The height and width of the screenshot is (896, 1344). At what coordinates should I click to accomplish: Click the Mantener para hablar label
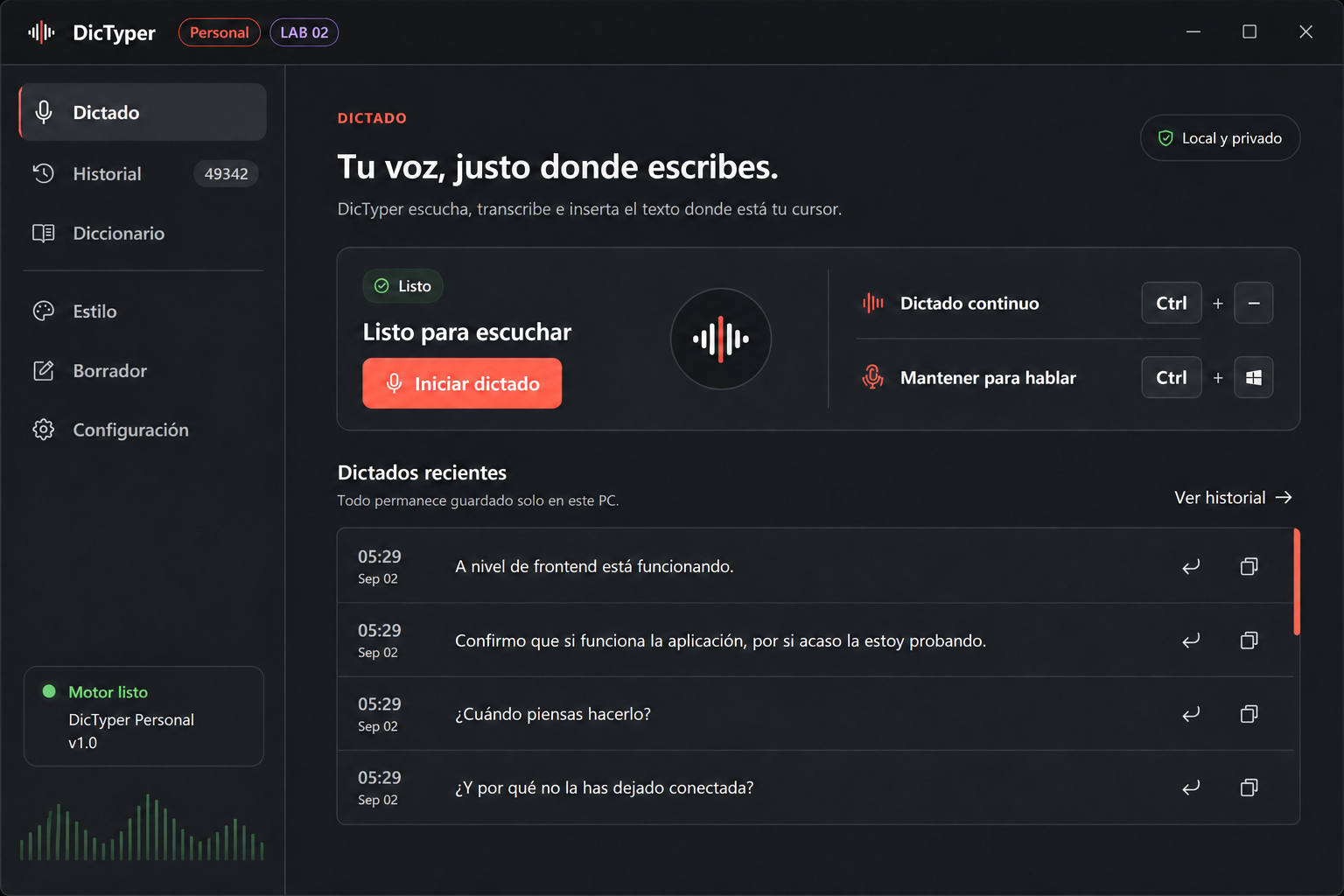988,377
